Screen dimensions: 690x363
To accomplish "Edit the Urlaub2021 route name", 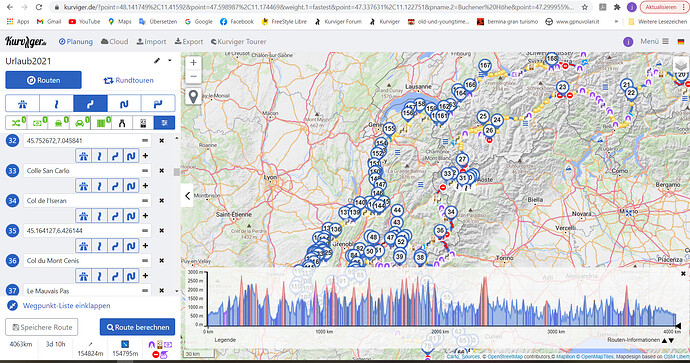I will click(157, 61).
